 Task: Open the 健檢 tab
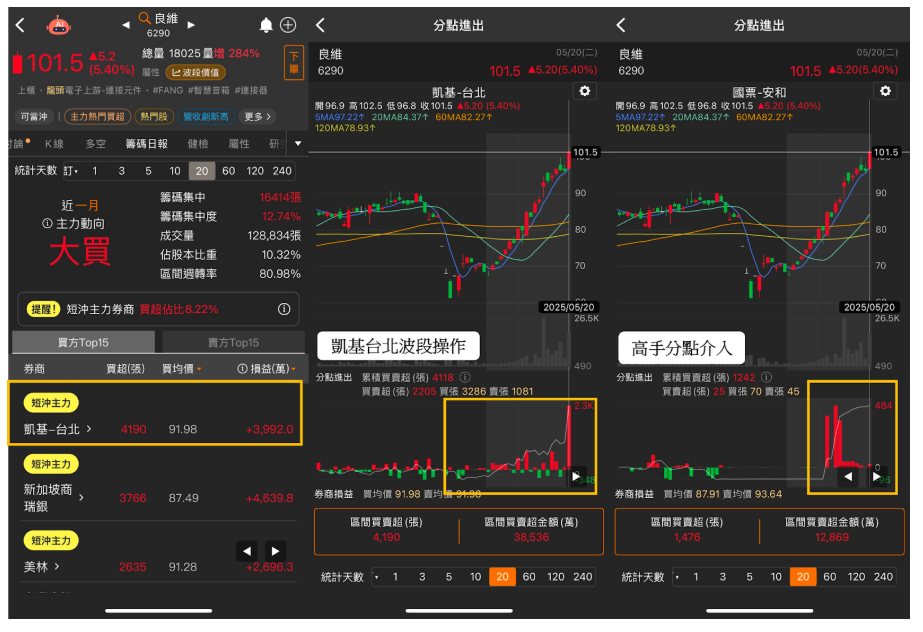(198, 144)
